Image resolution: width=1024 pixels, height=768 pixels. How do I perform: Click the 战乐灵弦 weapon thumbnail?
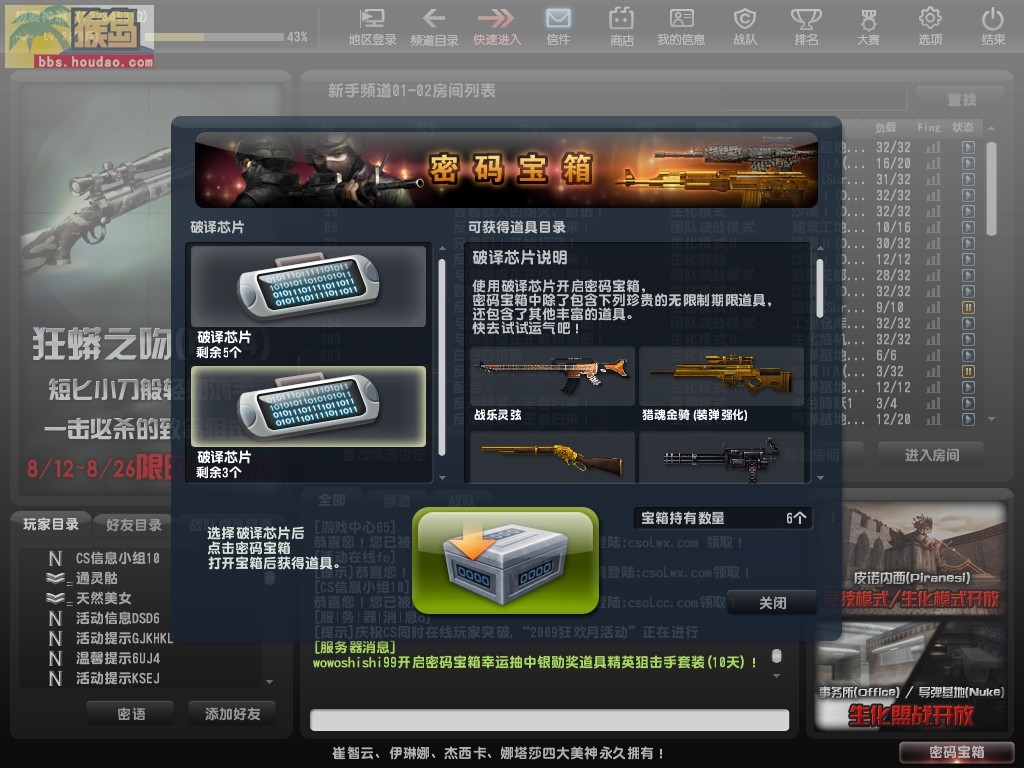pos(552,376)
